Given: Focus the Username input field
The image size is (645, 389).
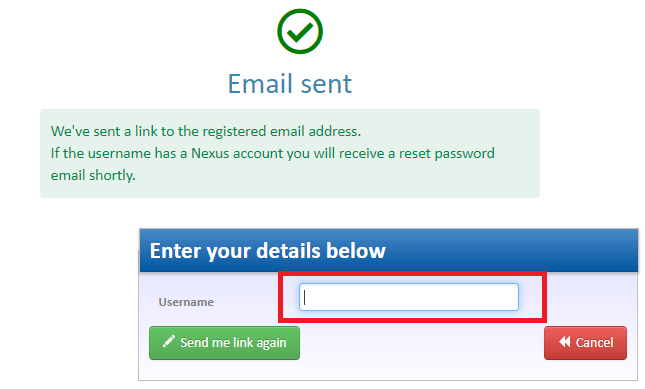Looking at the screenshot, I should click(408, 297).
